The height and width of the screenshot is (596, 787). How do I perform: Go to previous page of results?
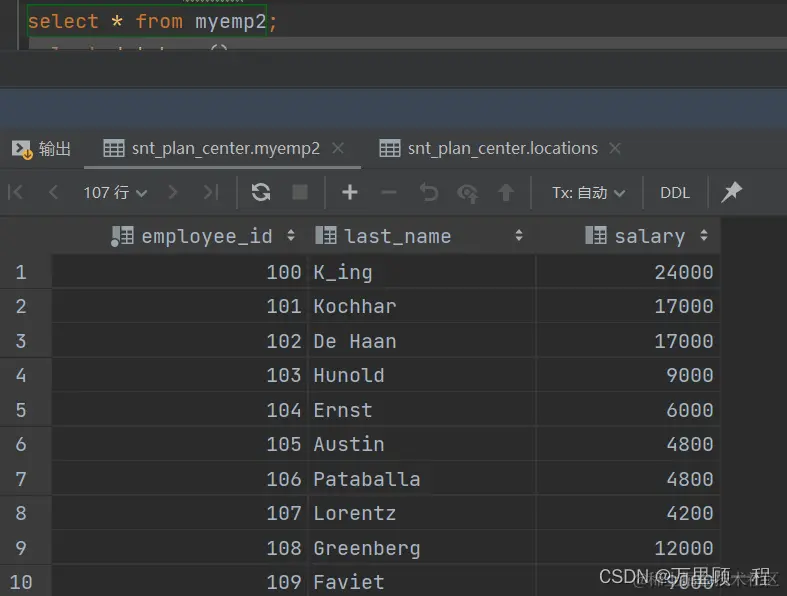[53, 192]
